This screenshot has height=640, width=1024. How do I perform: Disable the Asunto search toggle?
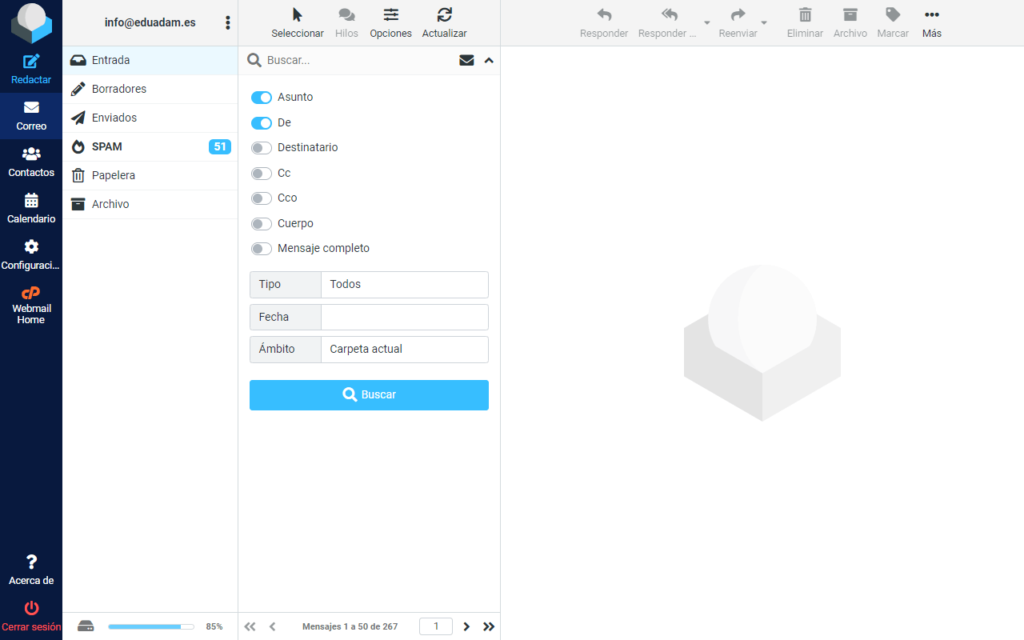[261, 98]
